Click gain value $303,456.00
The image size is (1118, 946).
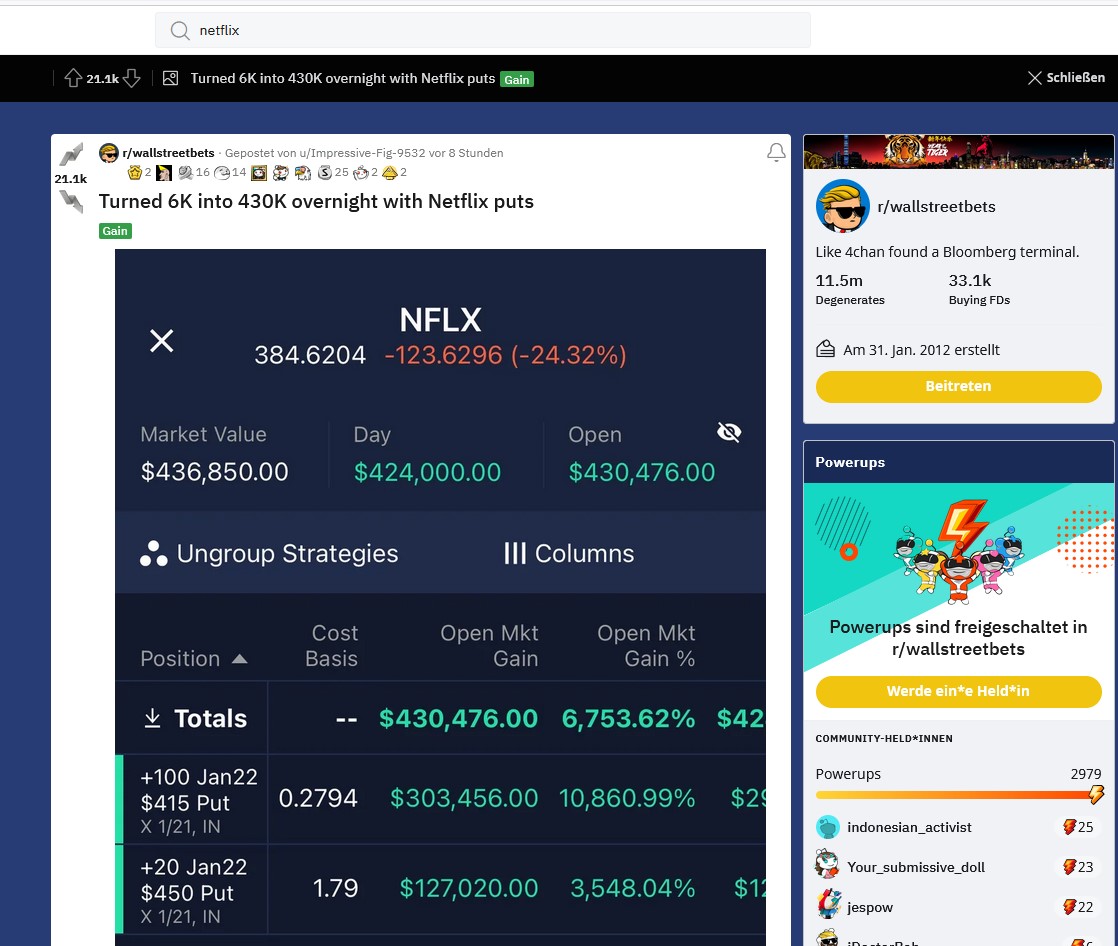pyautogui.click(x=464, y=798)
